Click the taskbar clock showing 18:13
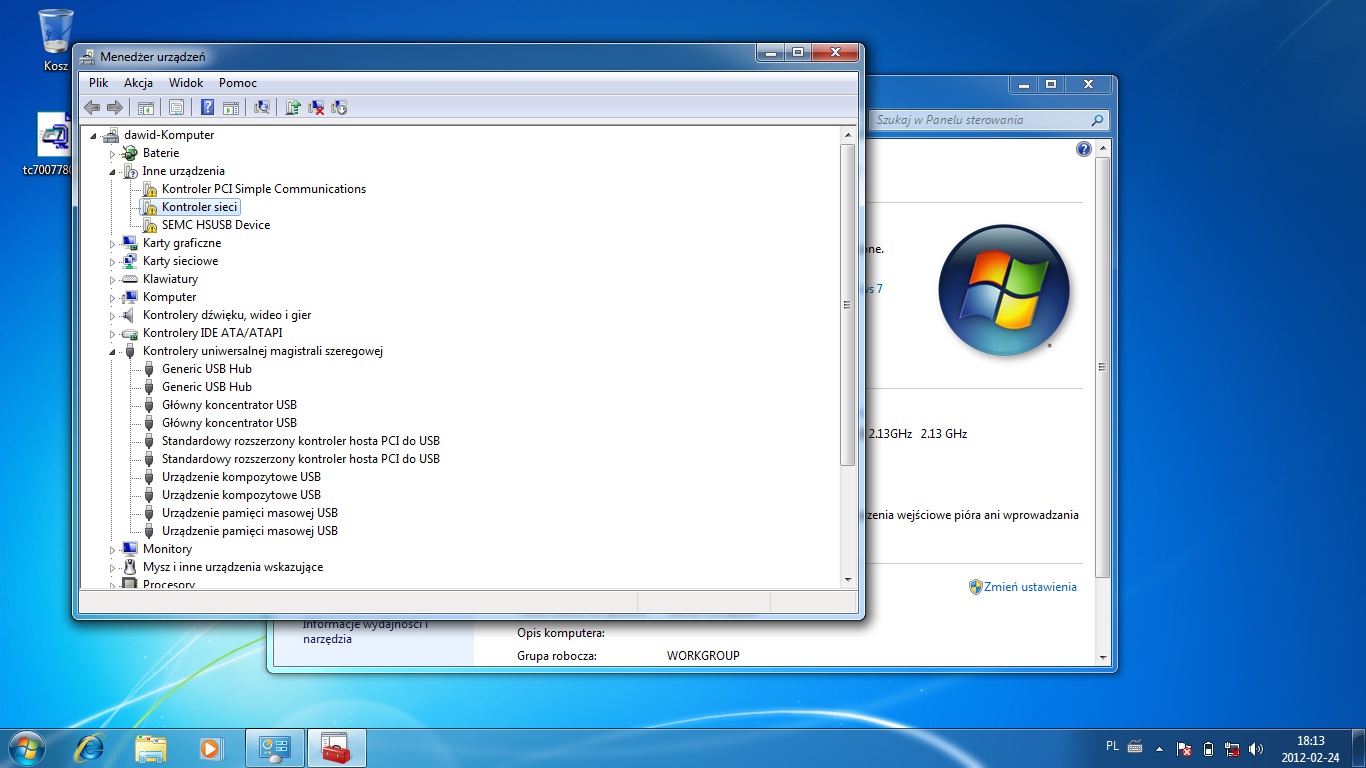The image size is (1366, 768). [1310, 747]
